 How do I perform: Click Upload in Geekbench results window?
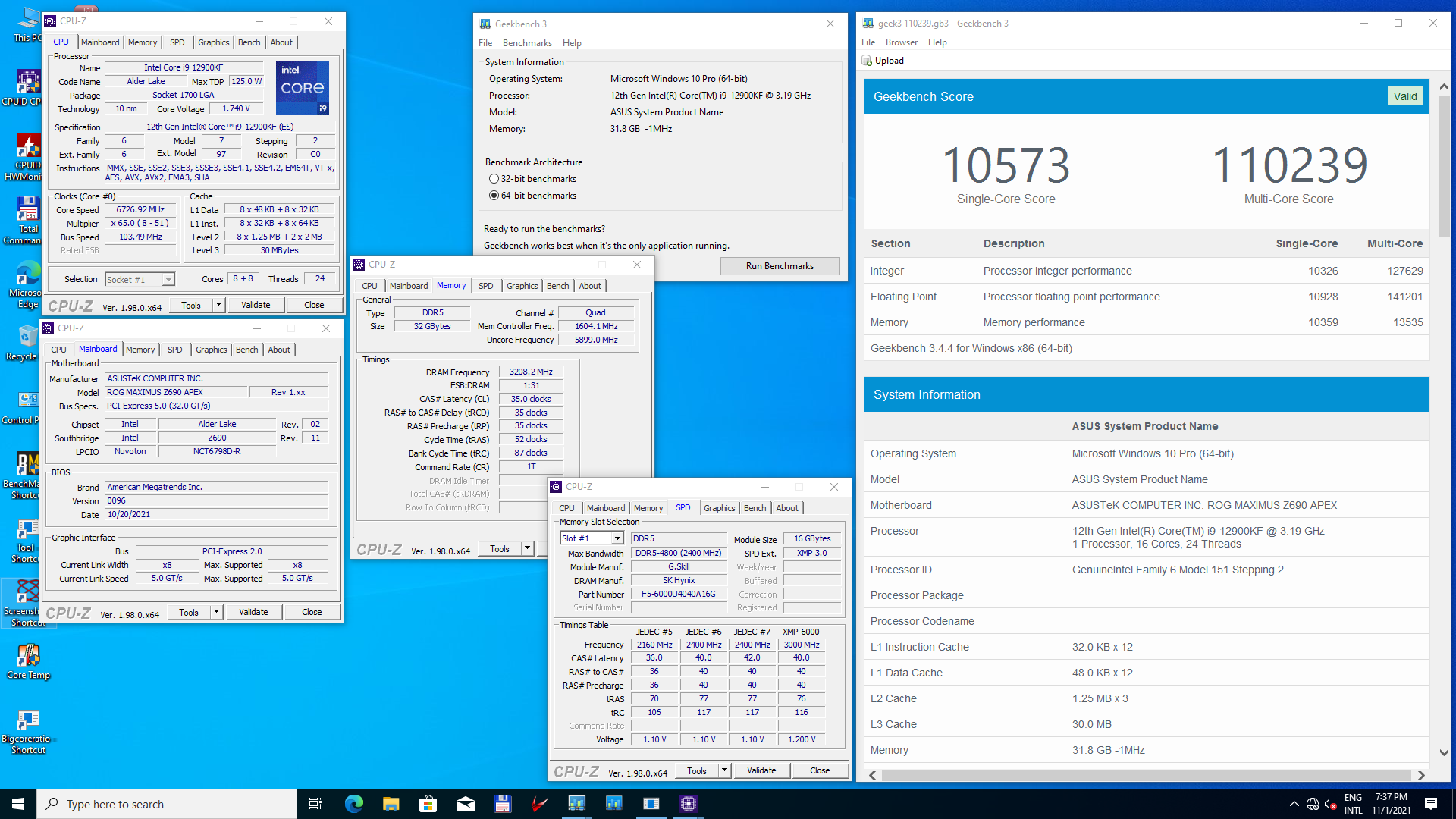[883, 61]
